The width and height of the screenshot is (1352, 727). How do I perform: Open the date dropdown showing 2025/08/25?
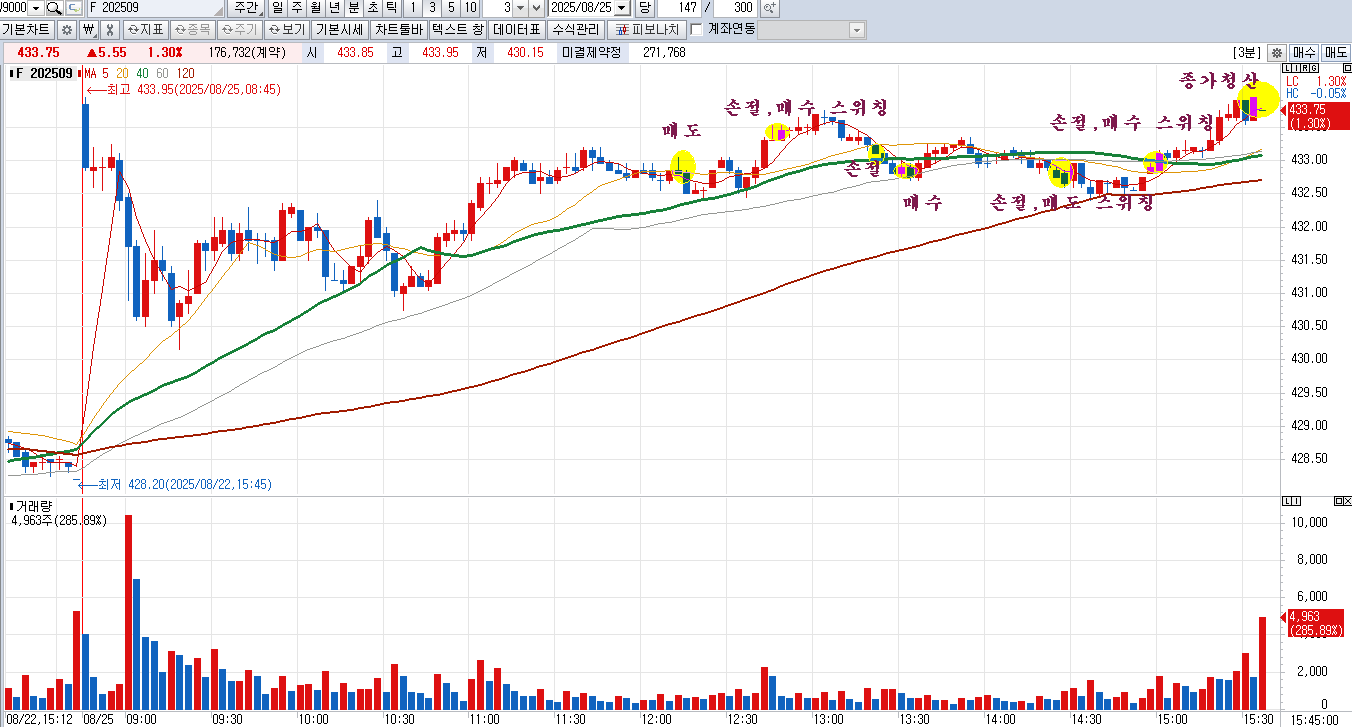[622, 8]
